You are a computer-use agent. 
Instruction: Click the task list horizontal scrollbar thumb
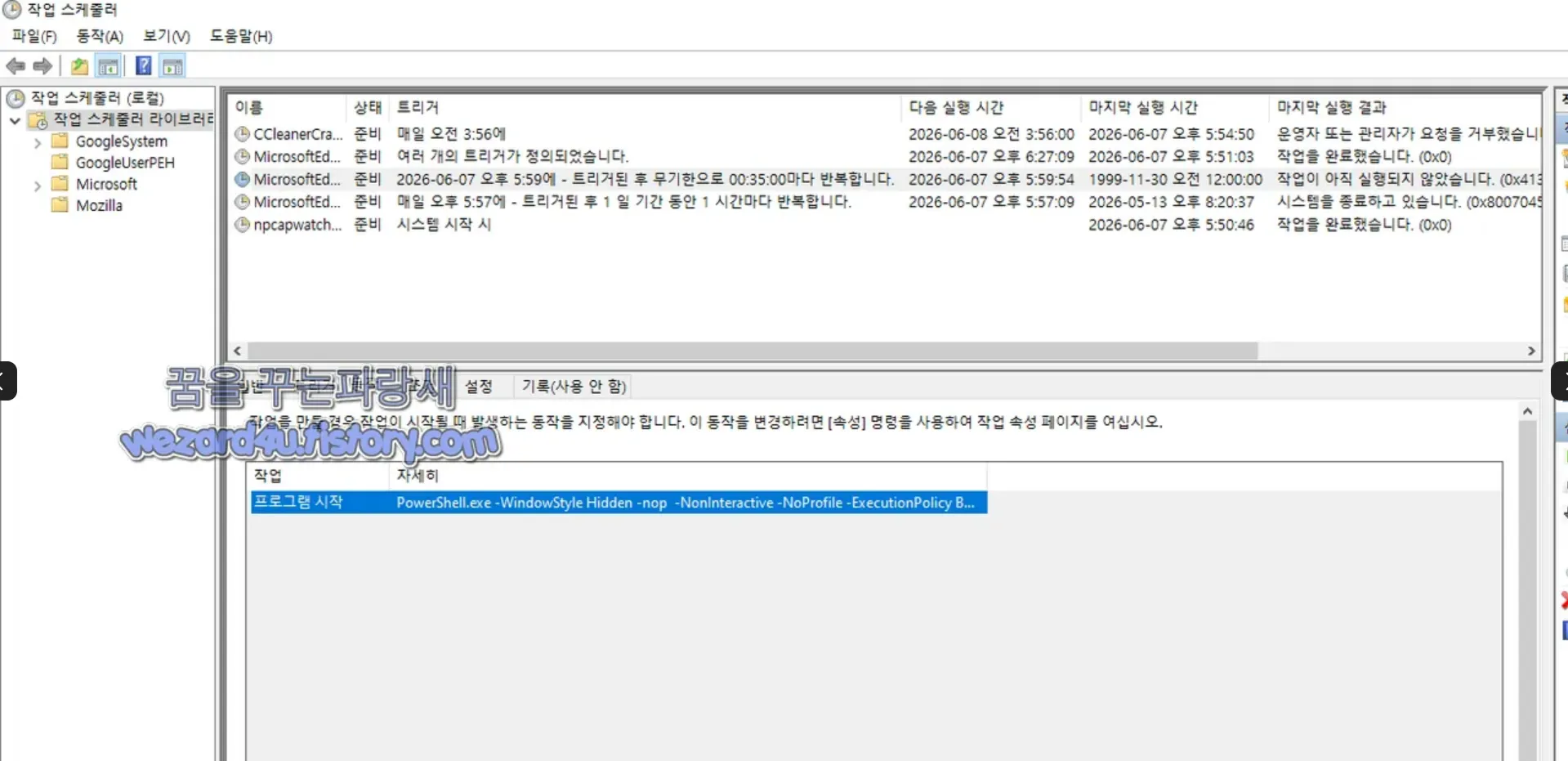pos(753,351)
